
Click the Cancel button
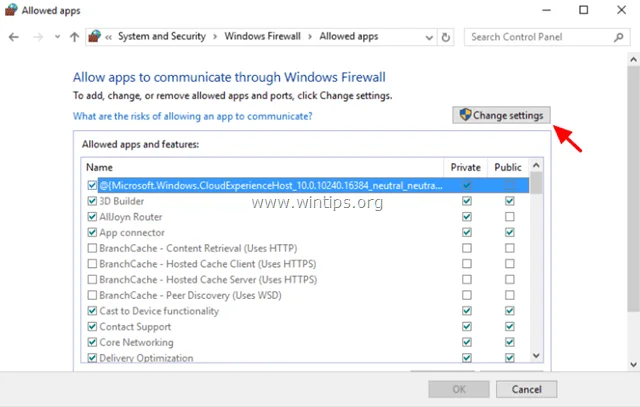point(527,389)
